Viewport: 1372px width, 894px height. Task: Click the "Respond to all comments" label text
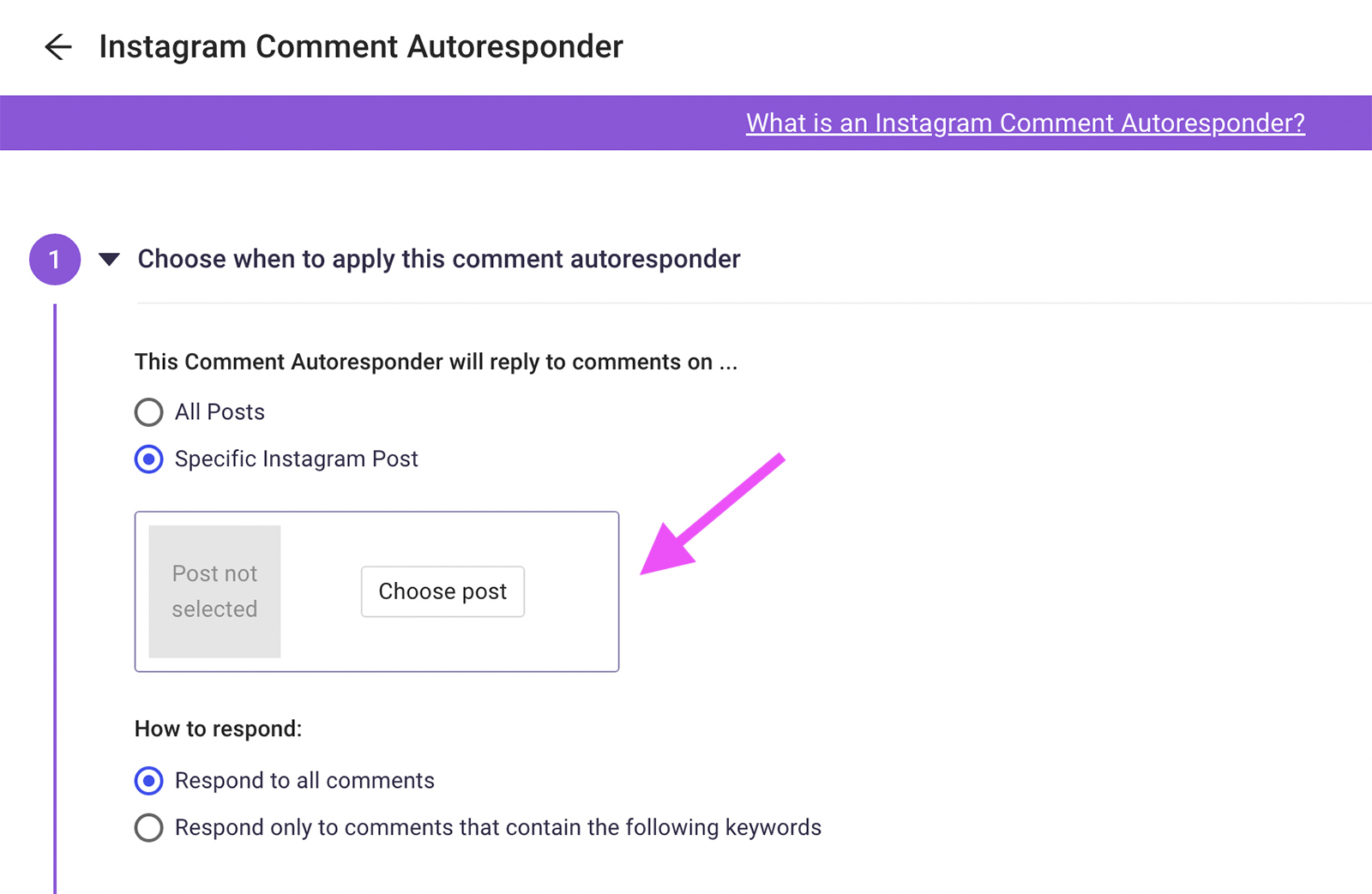304,781
